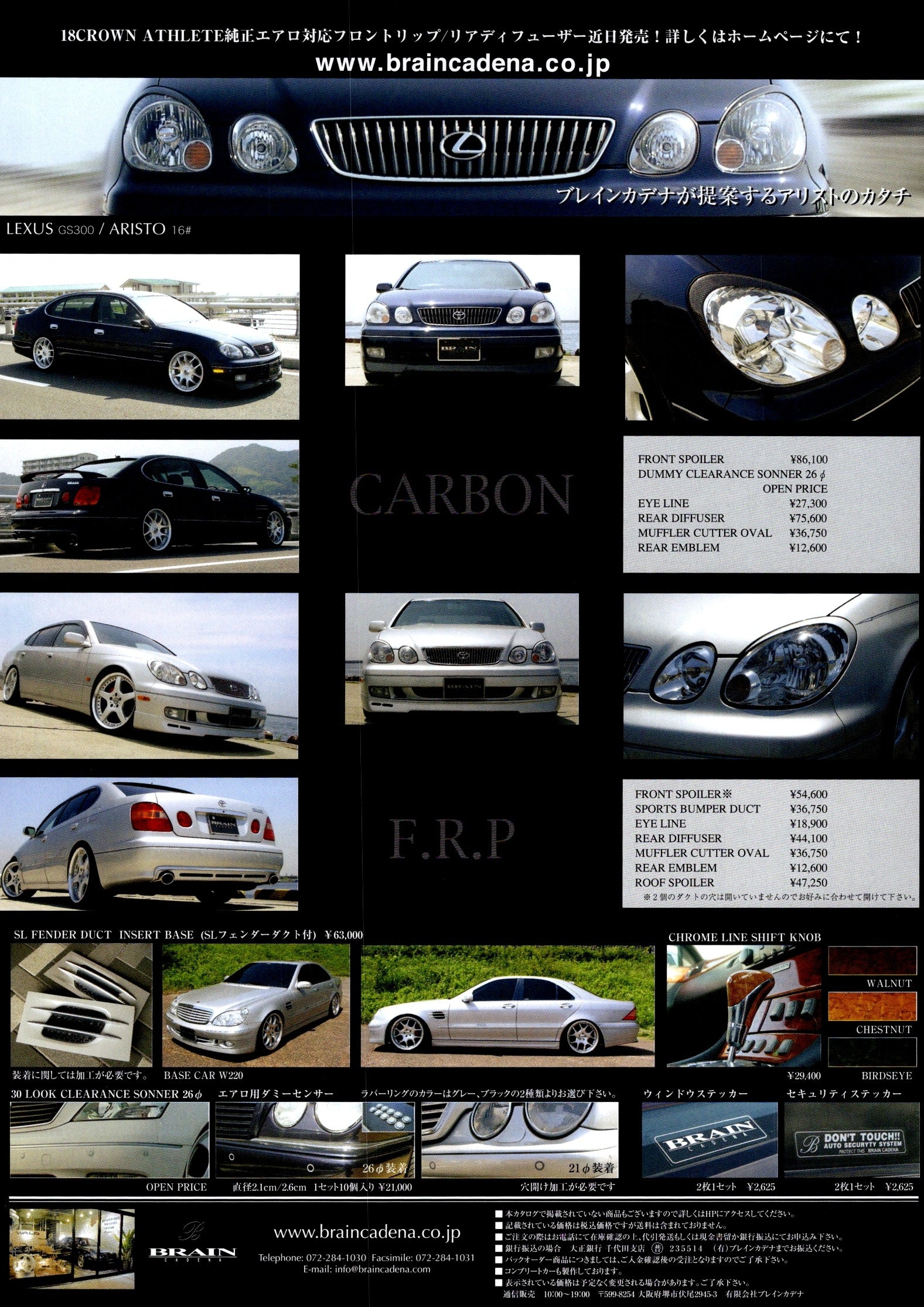This screenshot has width=924, height=1307.
Task: Click the 'CHROME LINE SHIFT KNOB' heading
Action: pyautogui.click(x=745, y=937)
